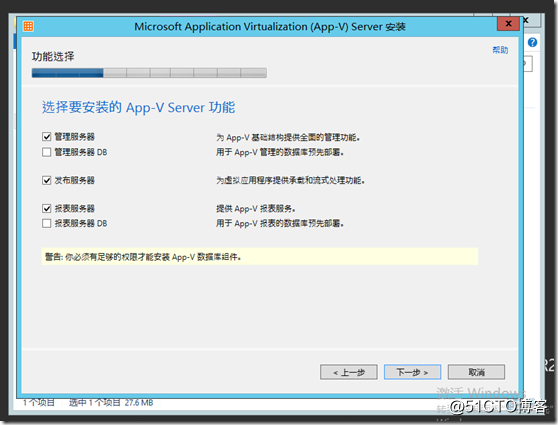Screen dimensions: 558x425
Task: Click the setup progress bar
Action: [x=149, y=73]
